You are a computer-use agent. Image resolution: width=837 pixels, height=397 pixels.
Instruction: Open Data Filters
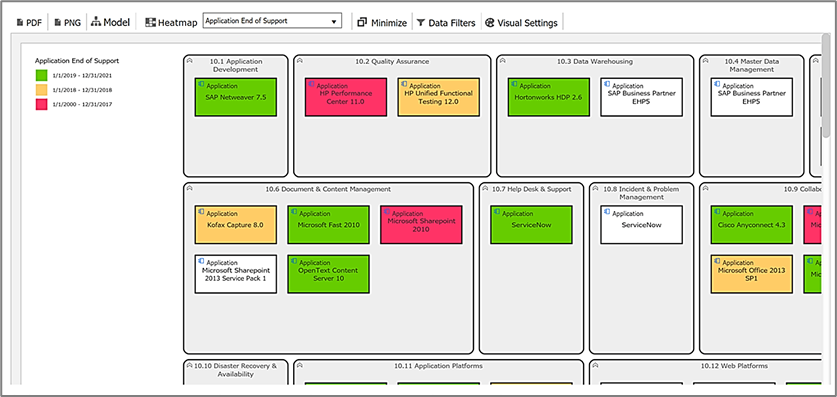pyautogui.click(x=446, y=23)
